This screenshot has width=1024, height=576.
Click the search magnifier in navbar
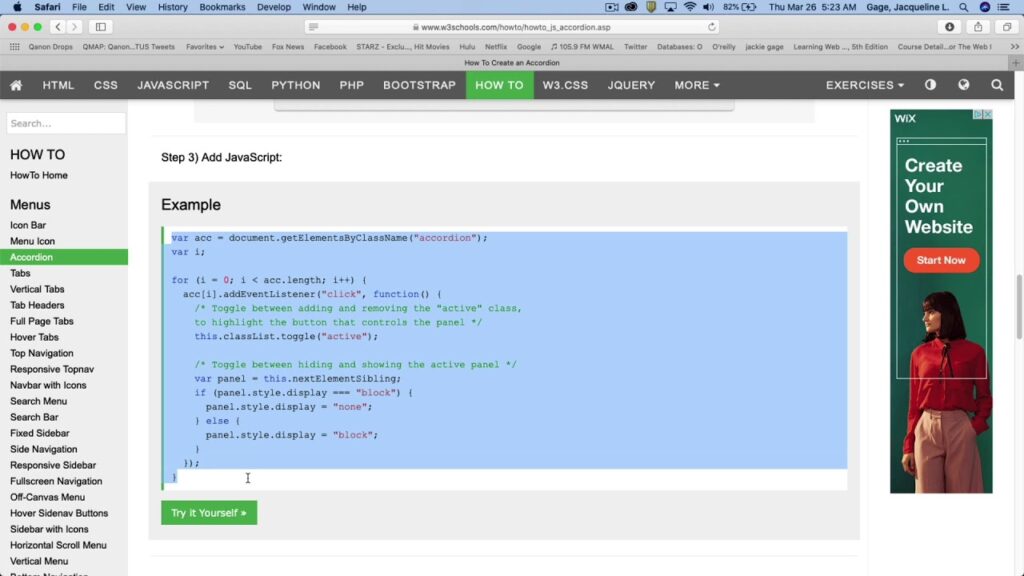[x=997, y=85]
